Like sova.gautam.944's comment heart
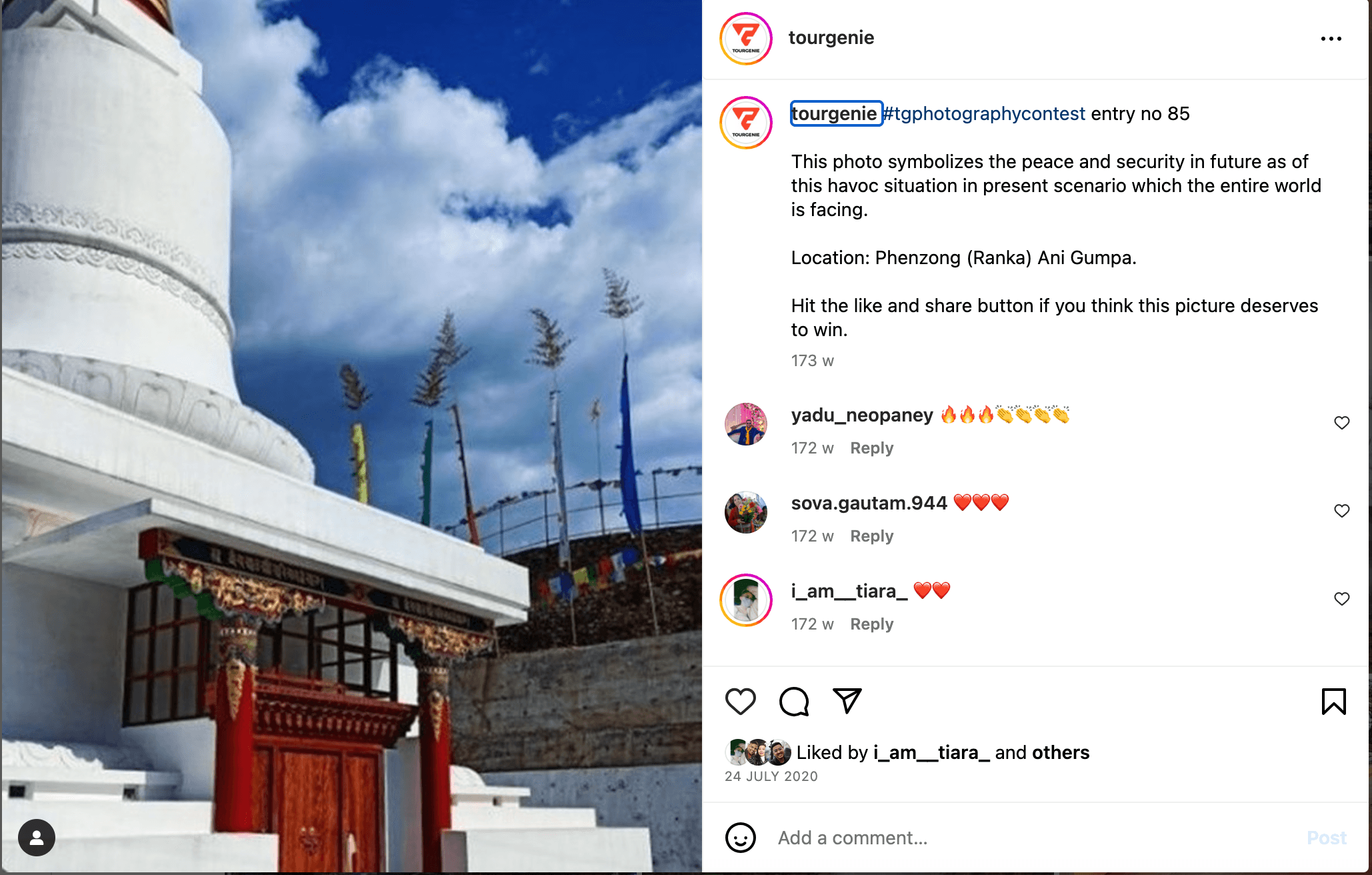The height and width of the screenshot is (875, 1372). [1342, 511]
